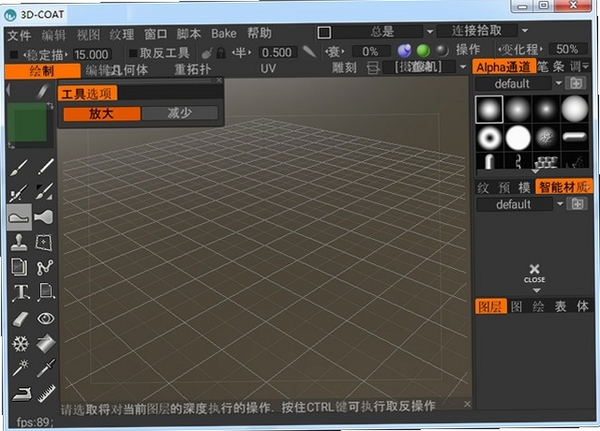Click the layers stack icon beside 雕刻
The width and height of the screenshot is (600, 431).
click(373, 68)
